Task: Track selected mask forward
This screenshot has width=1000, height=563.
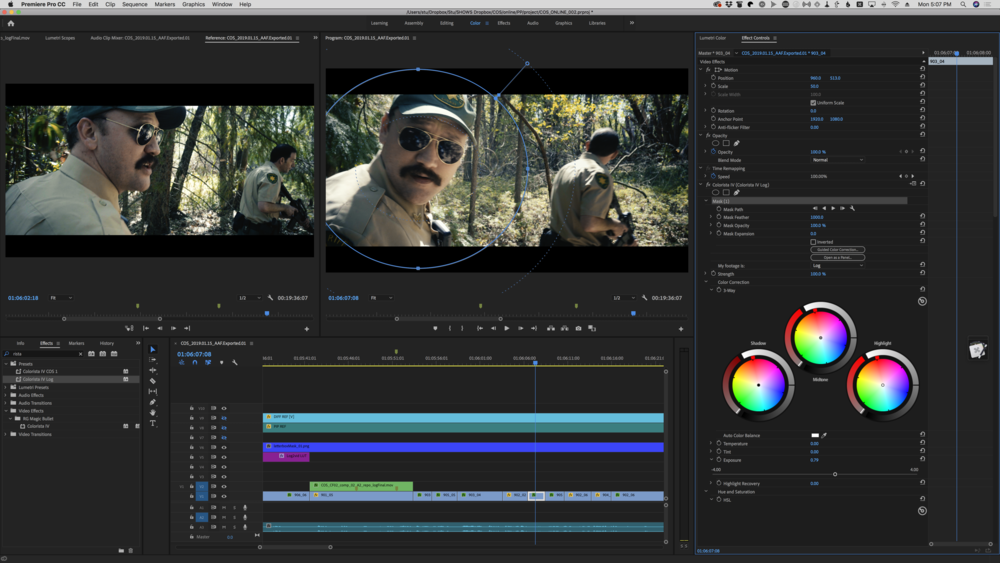Action: (833, 208)
